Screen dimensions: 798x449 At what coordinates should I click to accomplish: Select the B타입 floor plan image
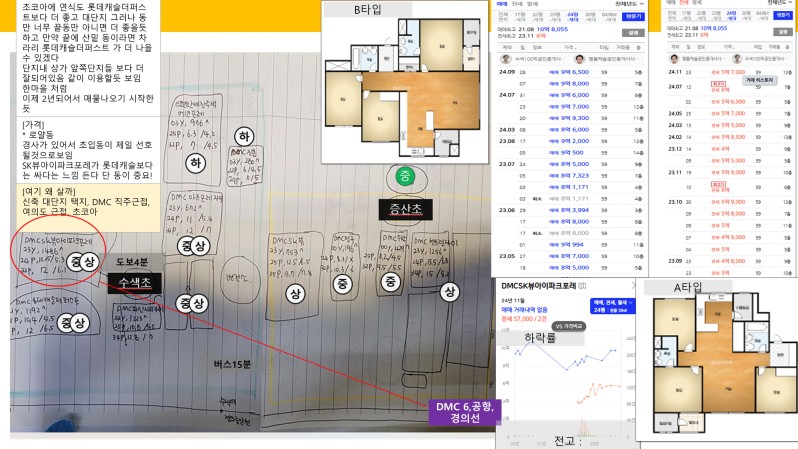click(405, 88)
